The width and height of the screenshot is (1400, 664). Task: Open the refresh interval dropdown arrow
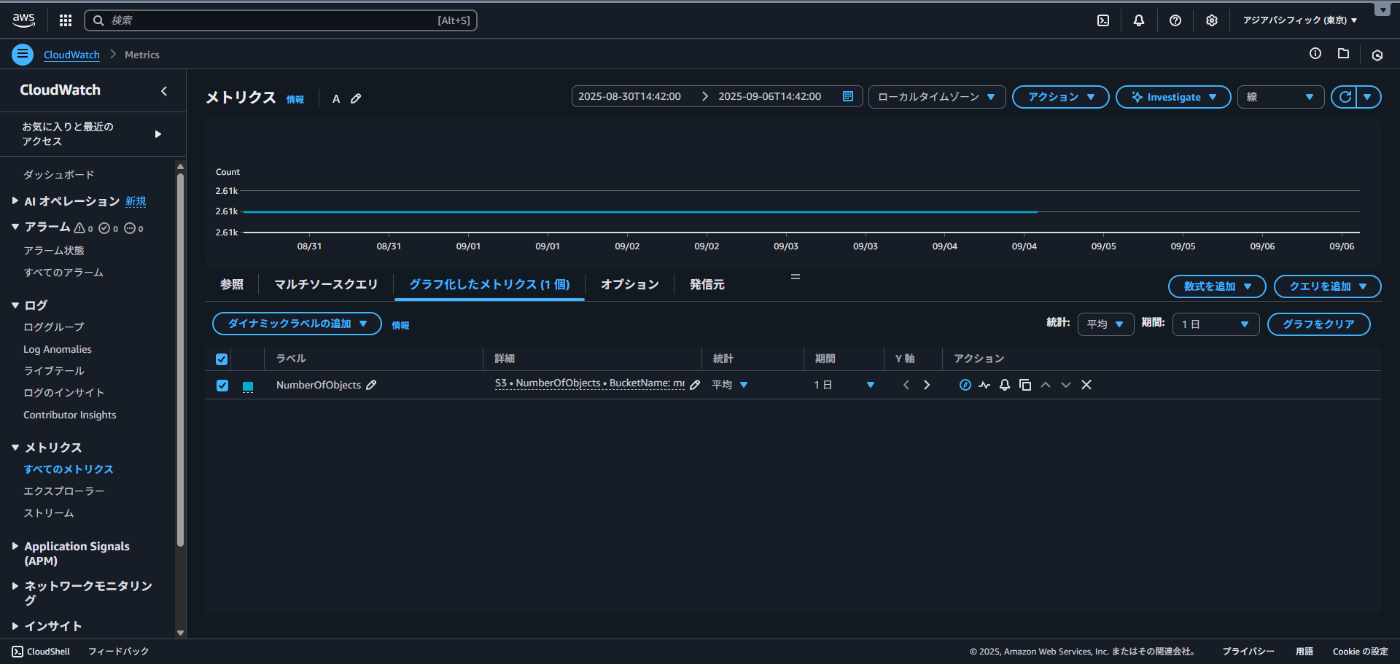1370,97
